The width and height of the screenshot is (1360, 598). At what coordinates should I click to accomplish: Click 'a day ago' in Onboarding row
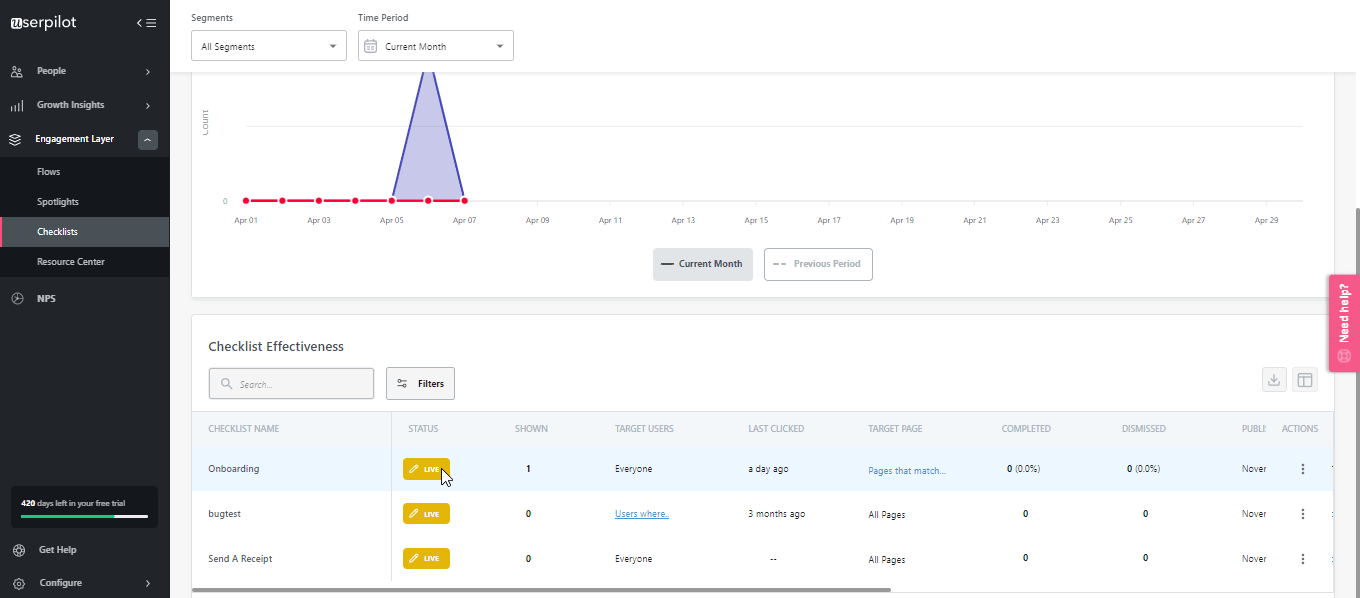click(768, 469)
